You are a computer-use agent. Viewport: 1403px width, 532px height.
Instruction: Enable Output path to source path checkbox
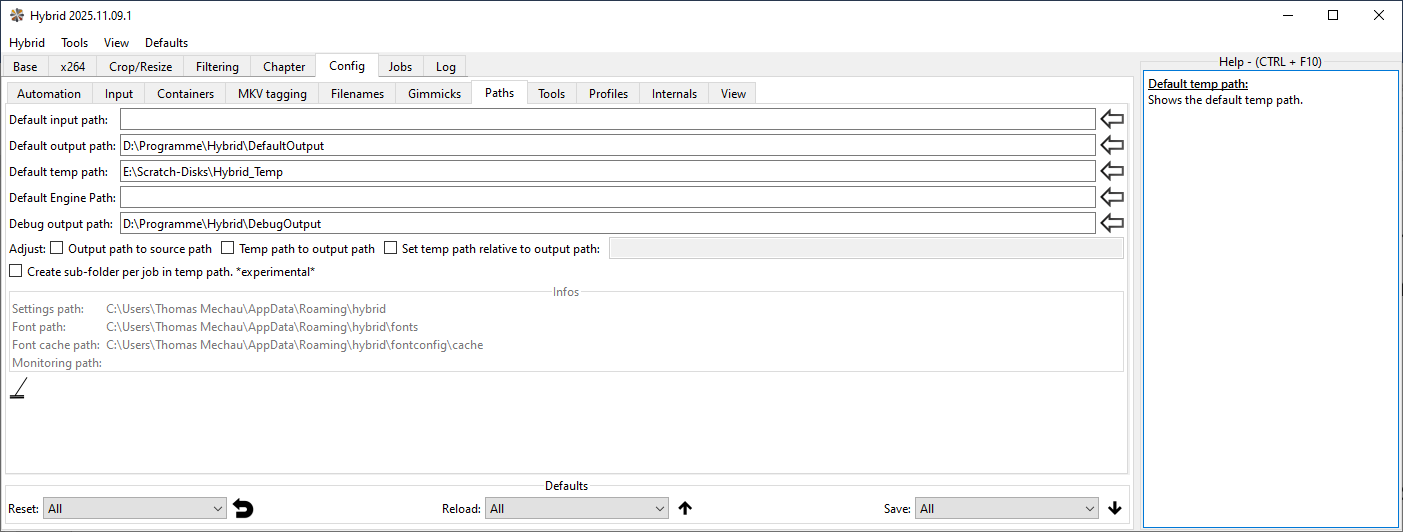(x=57, y=248)
